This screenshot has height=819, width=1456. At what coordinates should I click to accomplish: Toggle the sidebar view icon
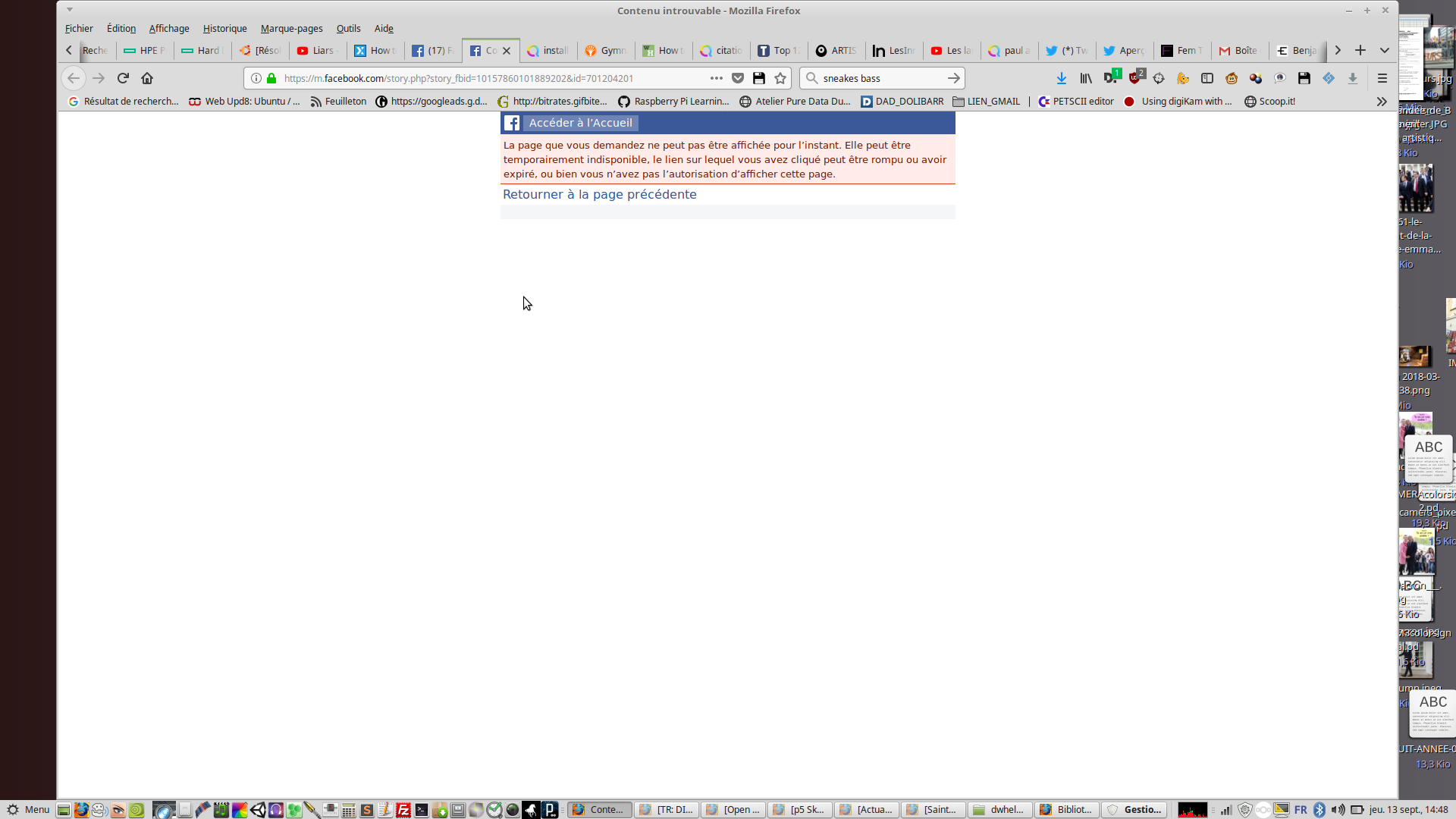click(1207, 78)
